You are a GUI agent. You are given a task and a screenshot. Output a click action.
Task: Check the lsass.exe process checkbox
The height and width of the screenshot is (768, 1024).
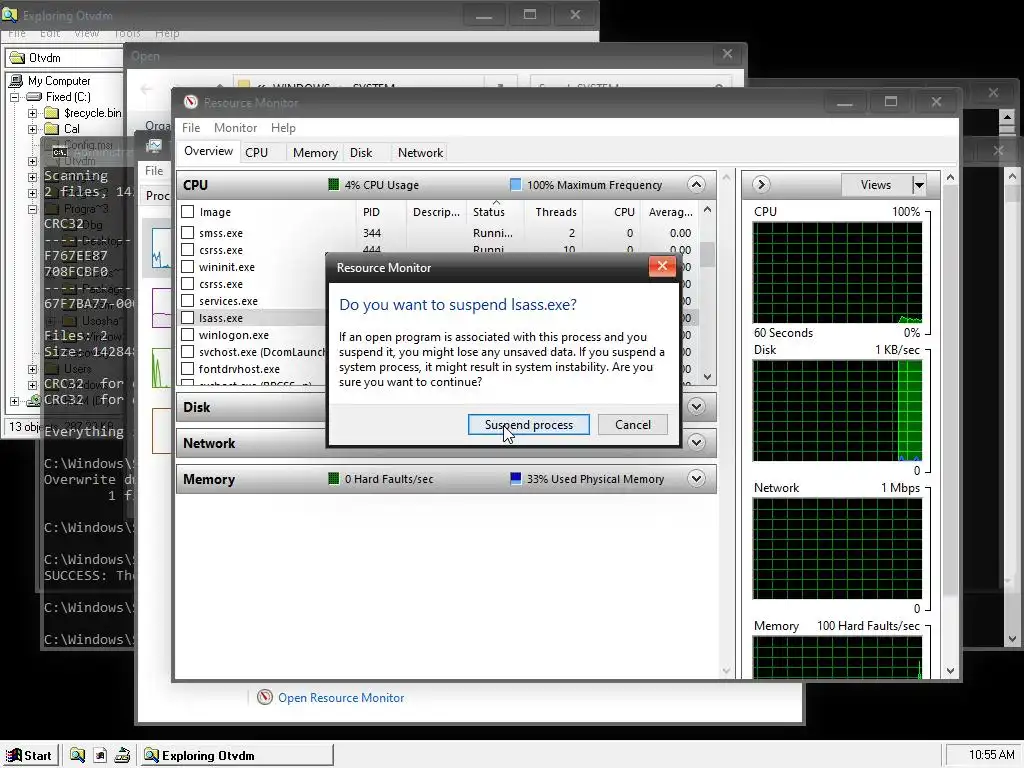[187, 317]
